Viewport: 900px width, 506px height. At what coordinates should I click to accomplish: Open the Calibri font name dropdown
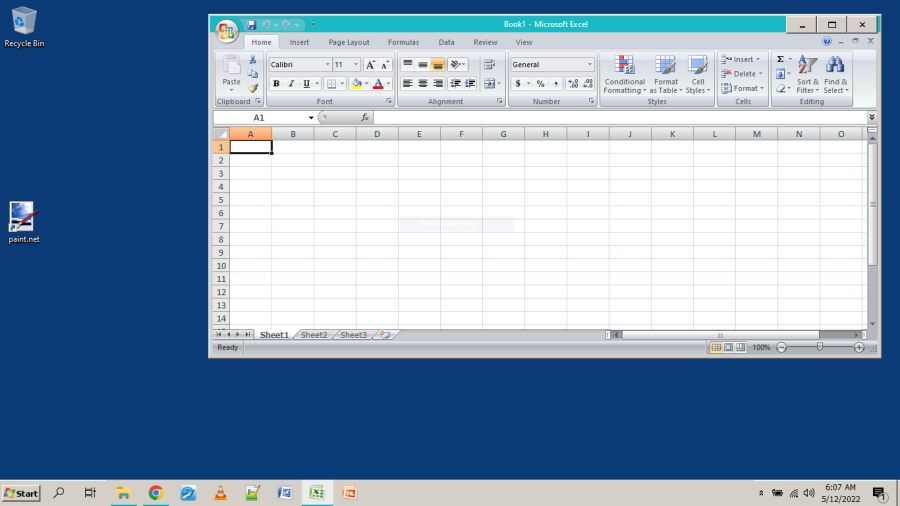(327, 65)
